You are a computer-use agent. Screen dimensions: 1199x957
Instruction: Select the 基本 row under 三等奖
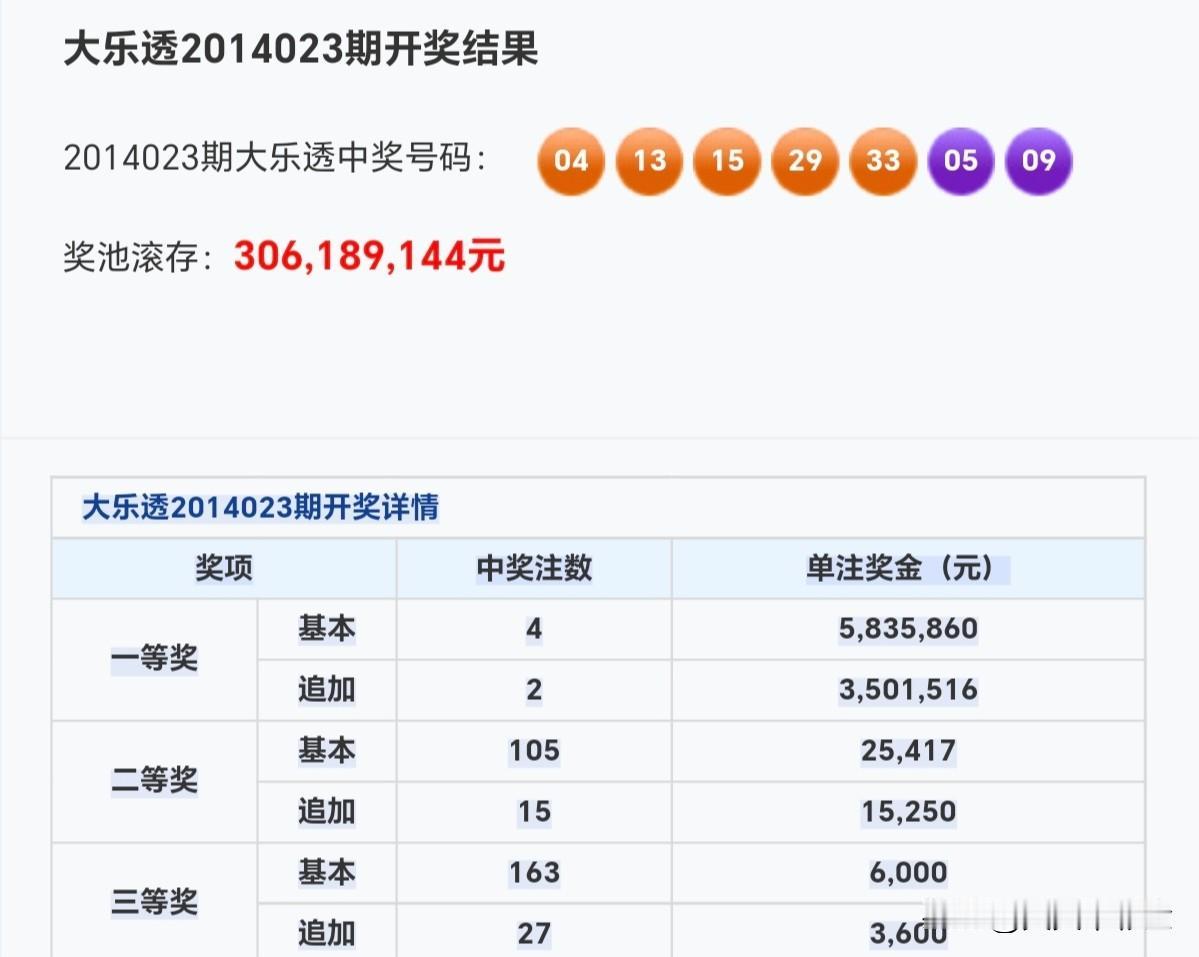[325, 872]
